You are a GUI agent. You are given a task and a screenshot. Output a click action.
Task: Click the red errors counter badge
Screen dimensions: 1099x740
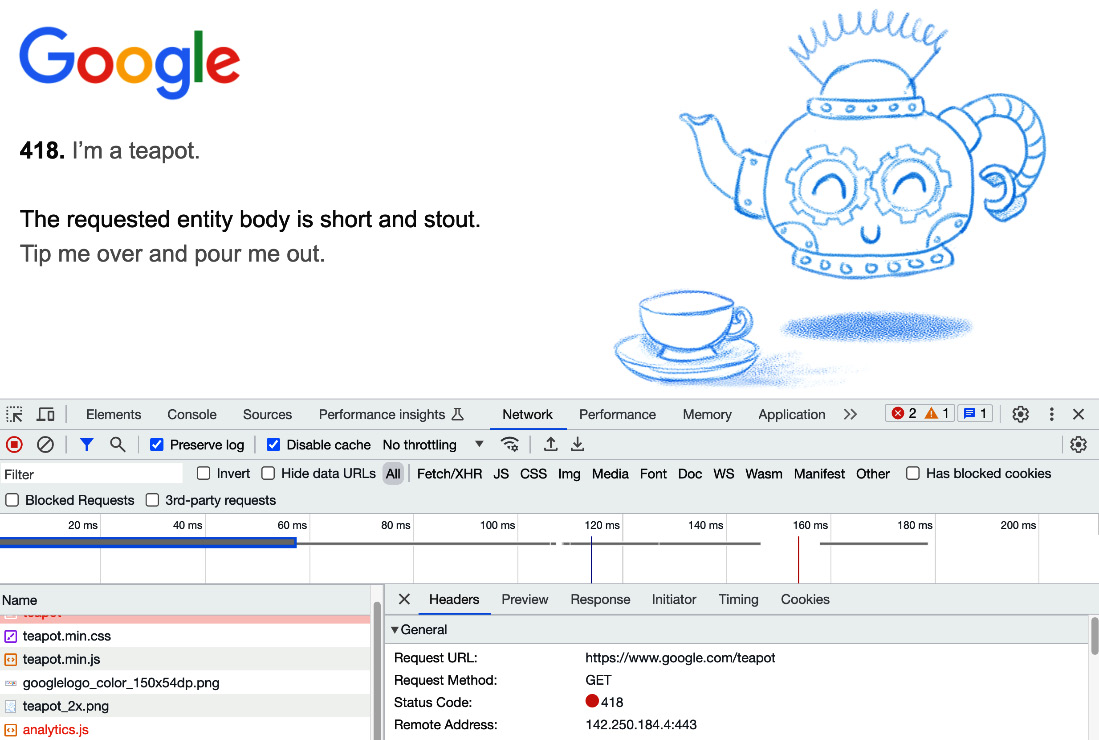click(904, 413)
